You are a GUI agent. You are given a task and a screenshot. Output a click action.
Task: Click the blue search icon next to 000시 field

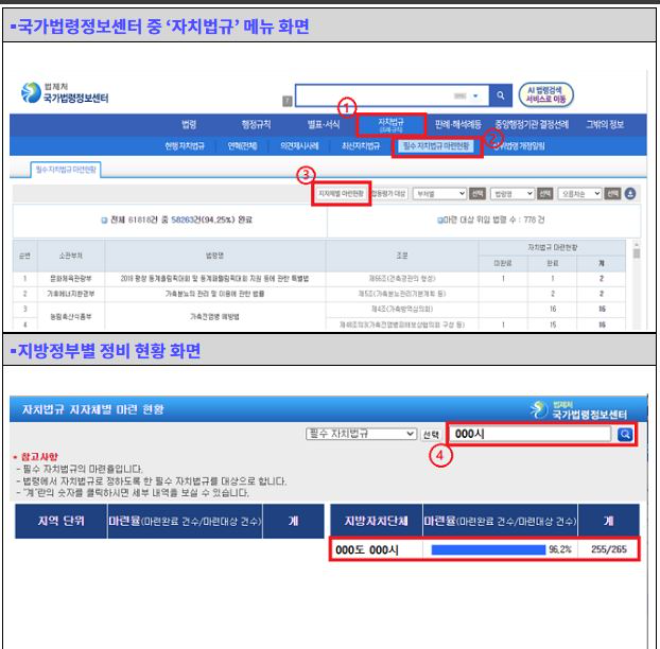tap(625, 434)
